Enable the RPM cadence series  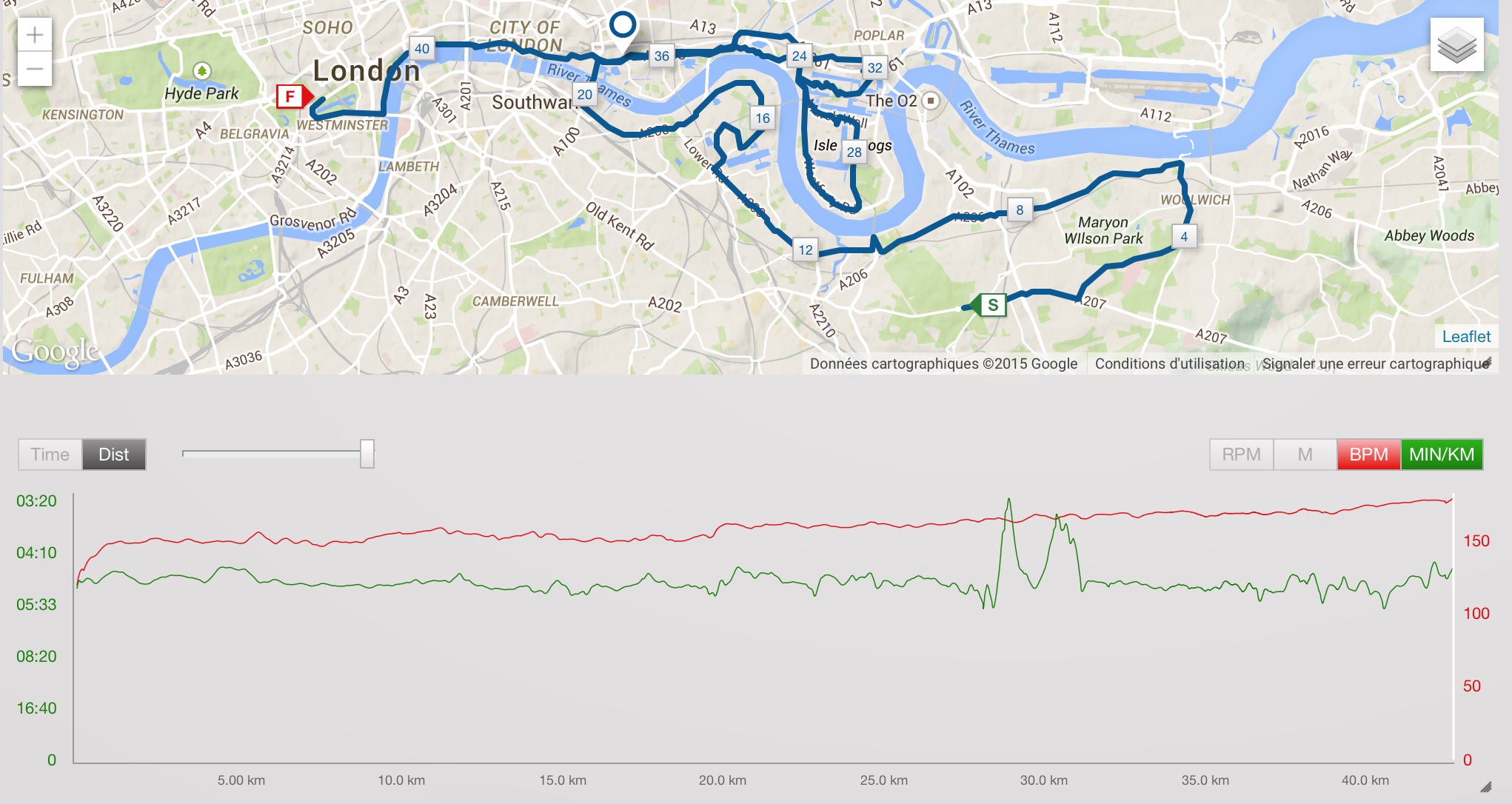coord(1241,455)
